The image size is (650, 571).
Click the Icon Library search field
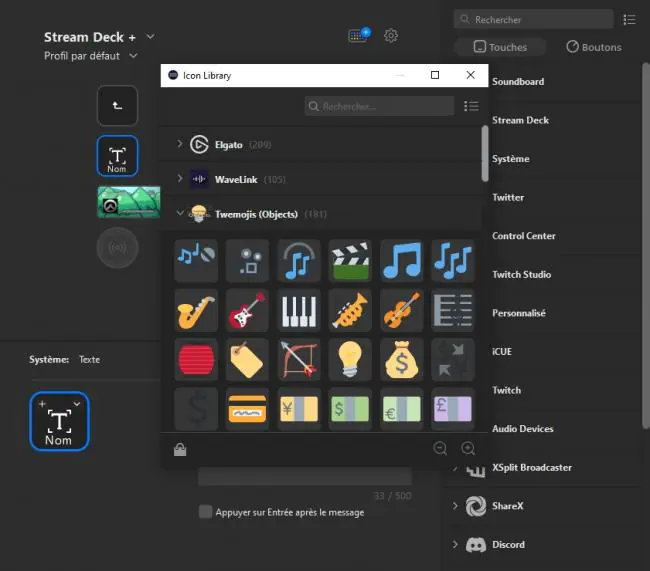(379, 106)
